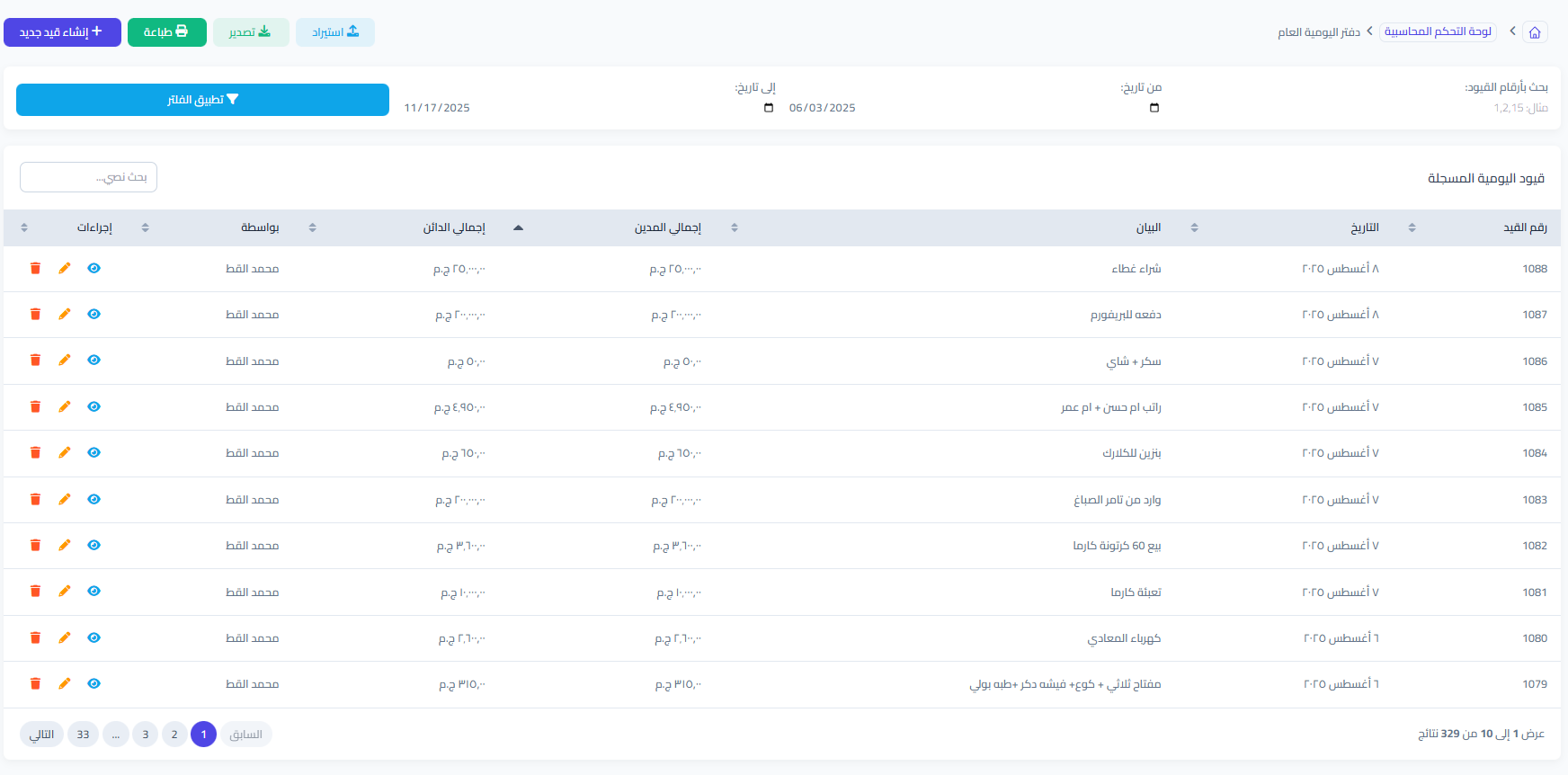Apply filters with تطبيق الفلاتر button
Screen dimensions: 1568x775
click(x=202, y=100)
